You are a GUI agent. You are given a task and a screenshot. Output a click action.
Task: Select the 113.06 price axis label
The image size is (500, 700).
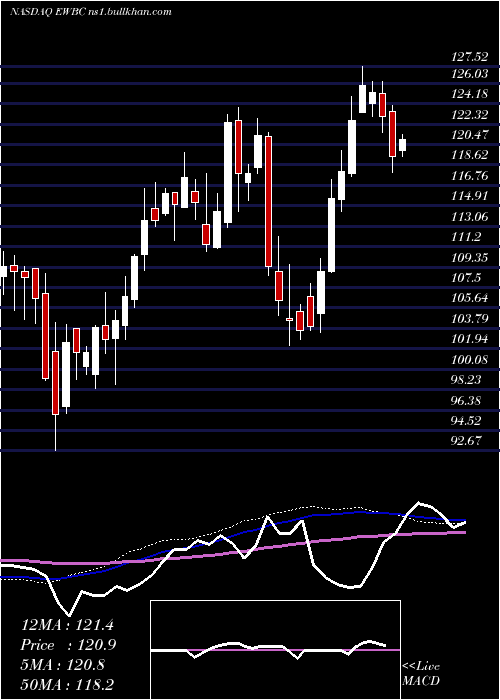tap(469, 217)
